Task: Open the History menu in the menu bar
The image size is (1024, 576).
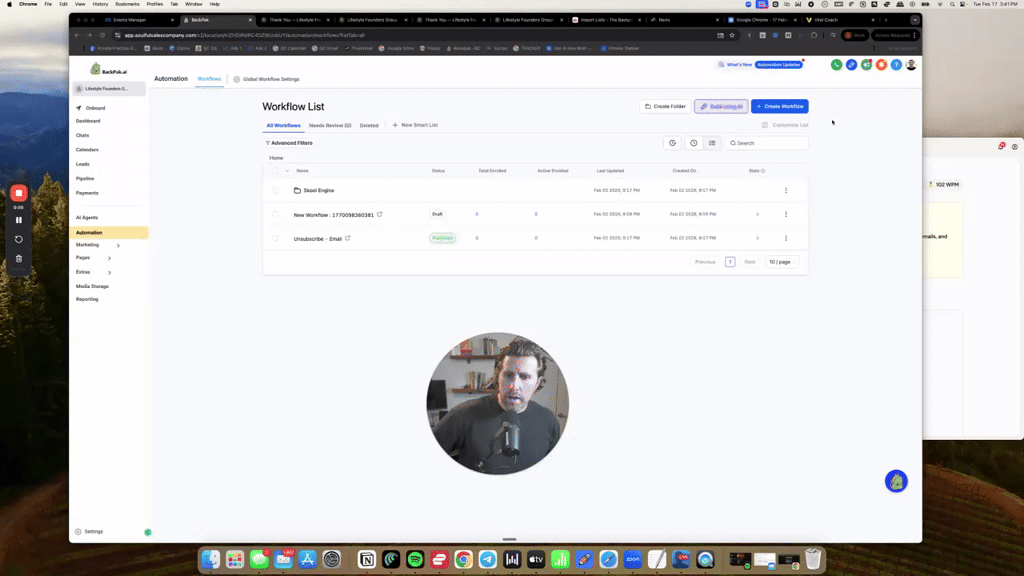Action: point(100,4)
